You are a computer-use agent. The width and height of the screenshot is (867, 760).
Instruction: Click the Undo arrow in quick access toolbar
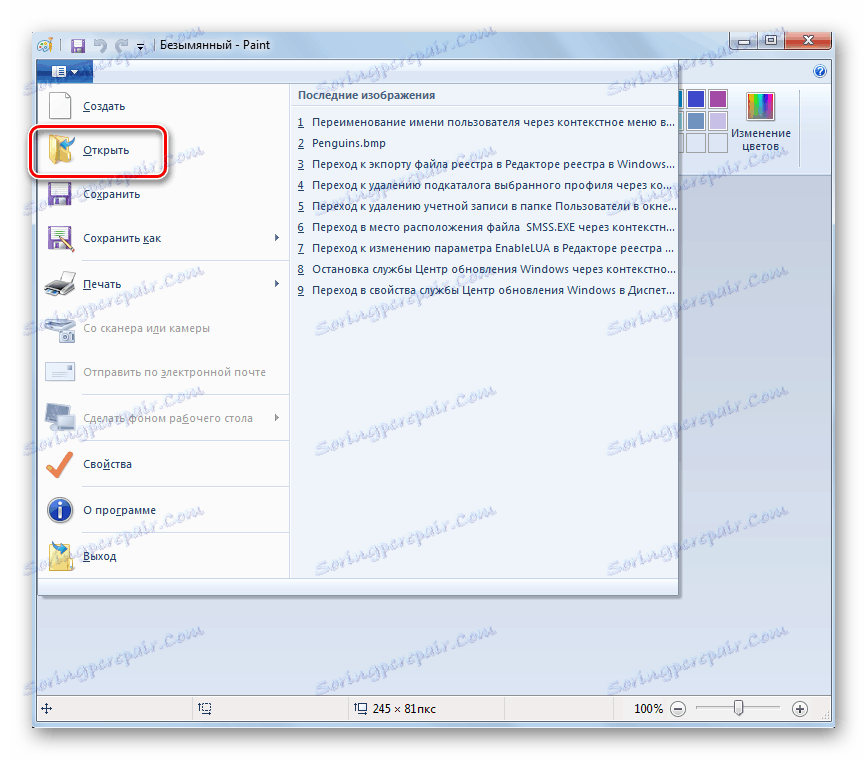tap(100, 45)
